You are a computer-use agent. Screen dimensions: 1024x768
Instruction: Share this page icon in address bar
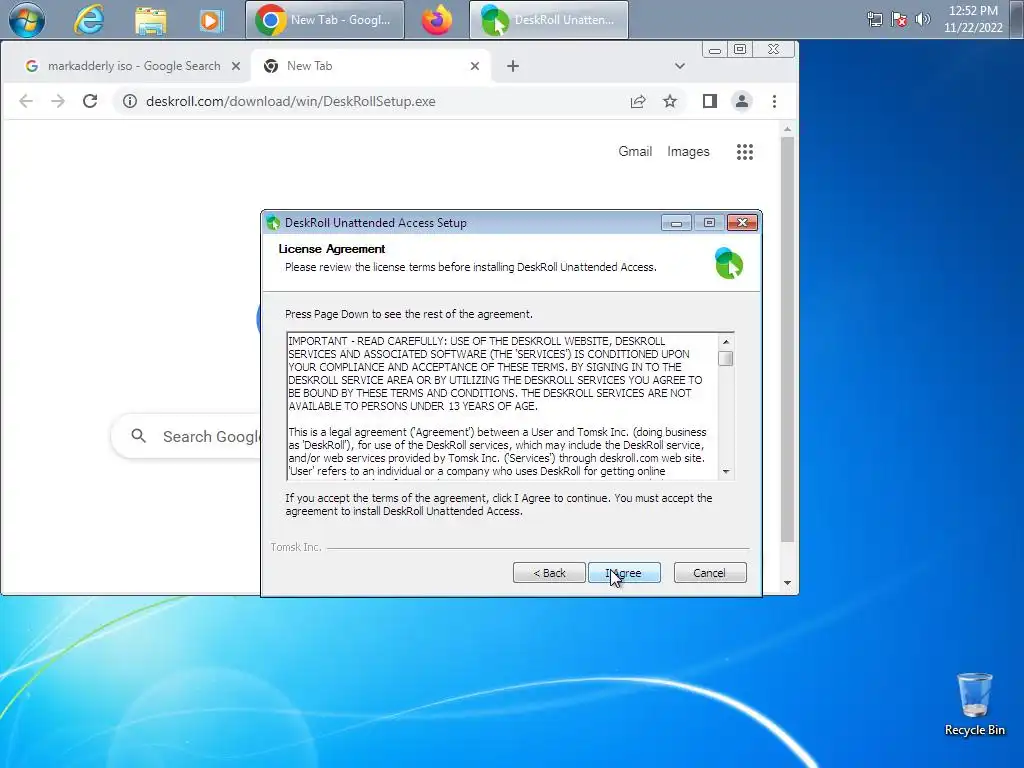(638, 101)
